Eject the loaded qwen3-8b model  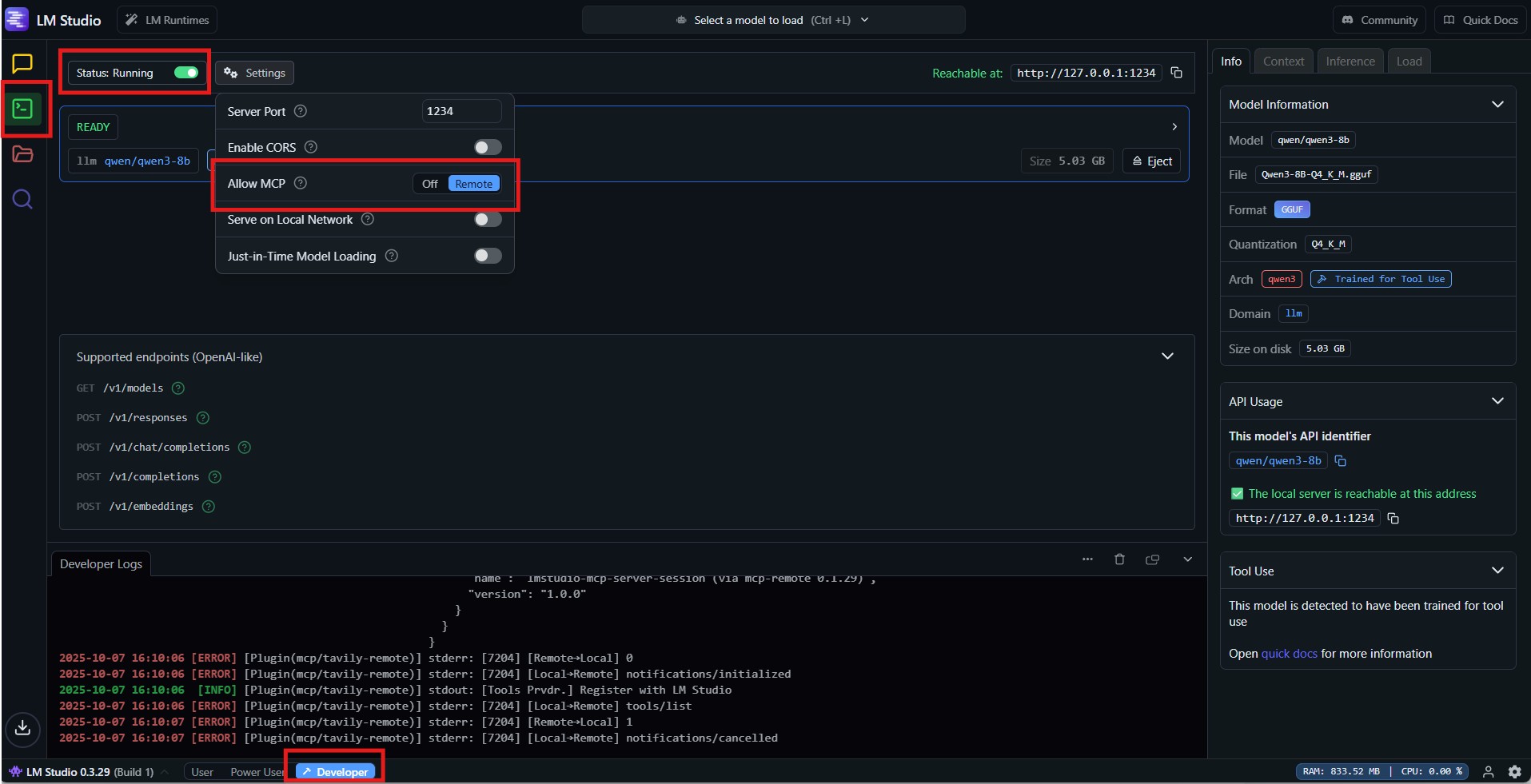[1151, 161]
